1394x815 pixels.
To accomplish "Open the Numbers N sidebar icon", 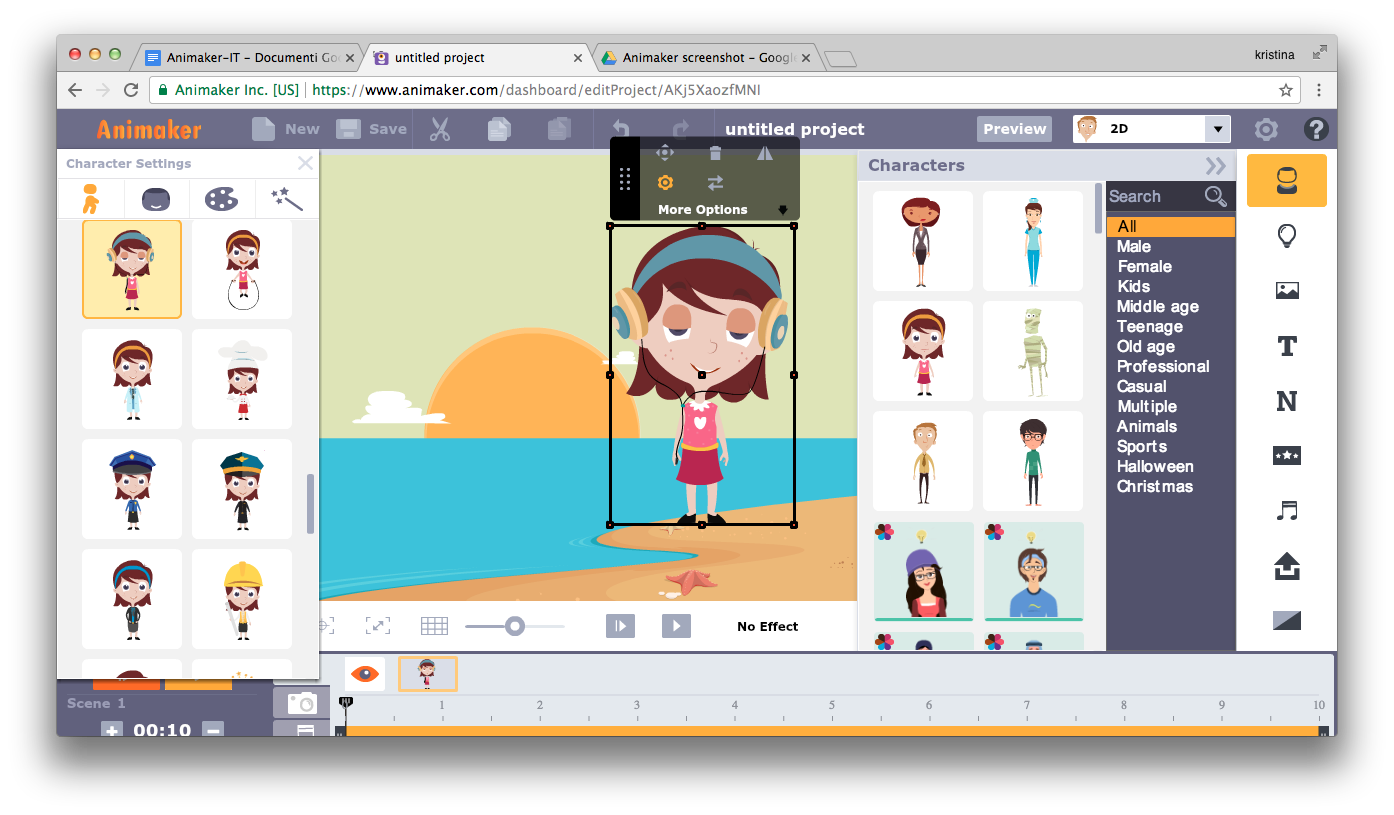I will [x=1287, y=401].
